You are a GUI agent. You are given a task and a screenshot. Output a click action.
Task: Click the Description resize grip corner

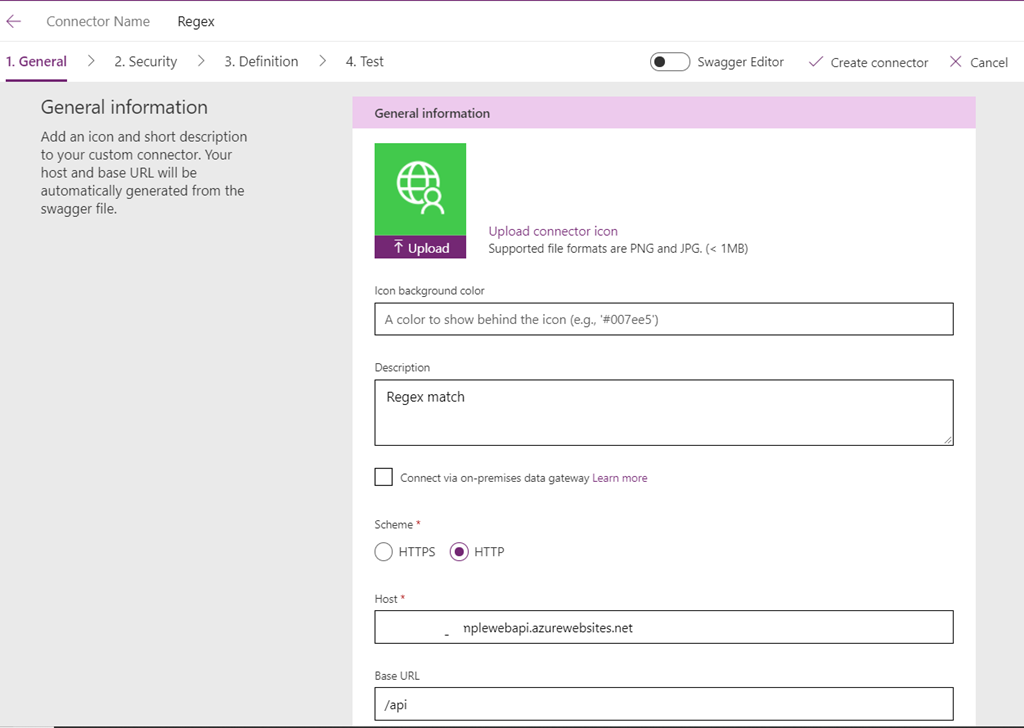[x=948, y=440]
